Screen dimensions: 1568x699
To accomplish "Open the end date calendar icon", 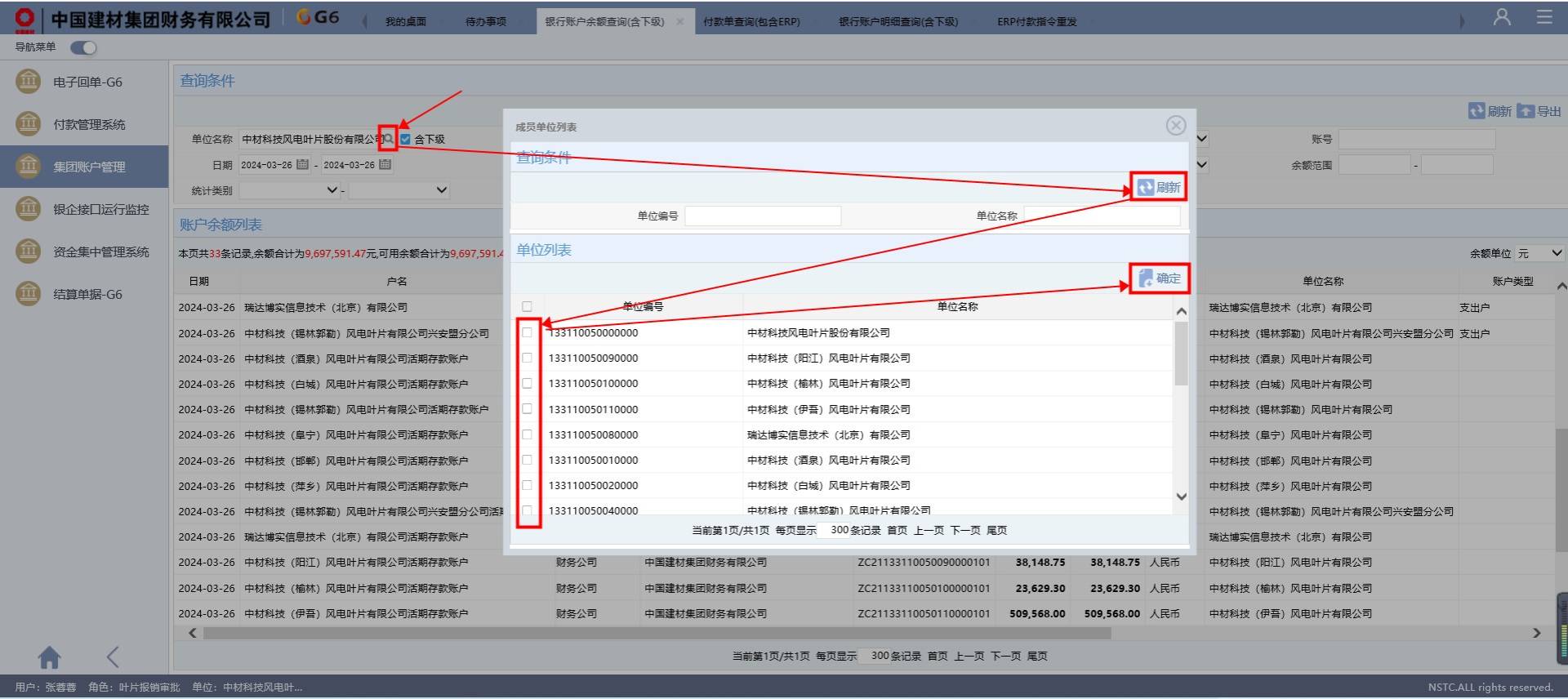I will click(385, 164).
